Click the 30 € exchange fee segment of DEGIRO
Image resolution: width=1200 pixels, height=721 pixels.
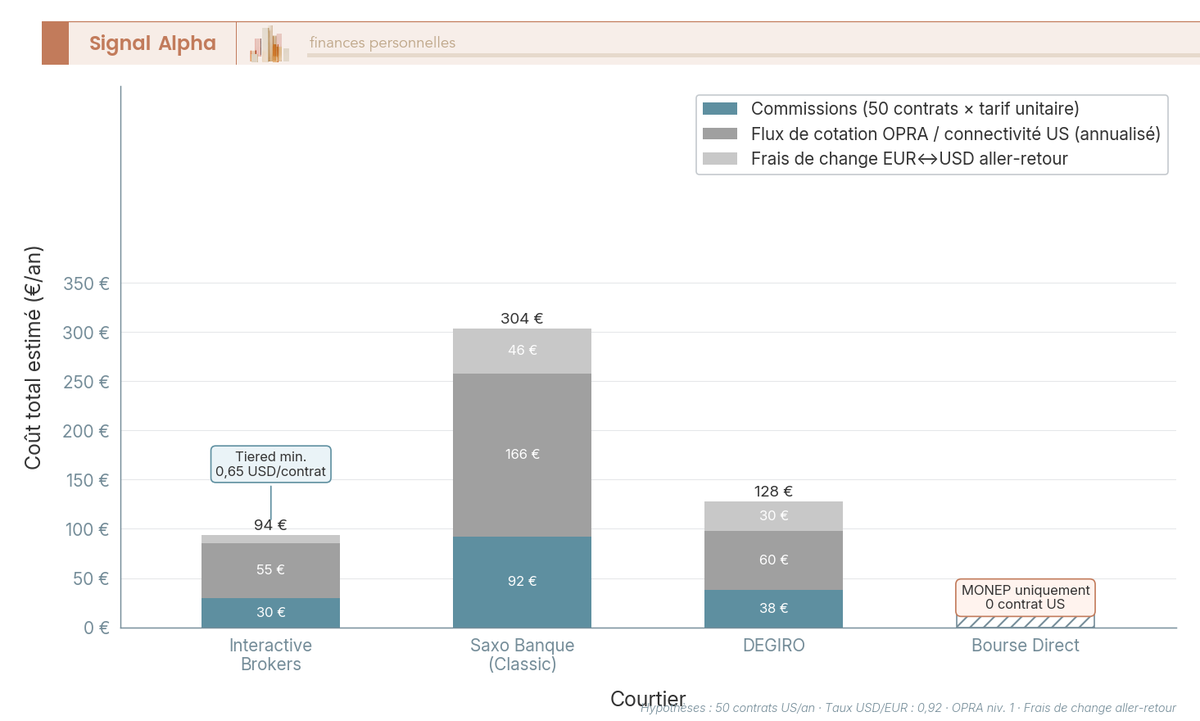tap(773, 516)
